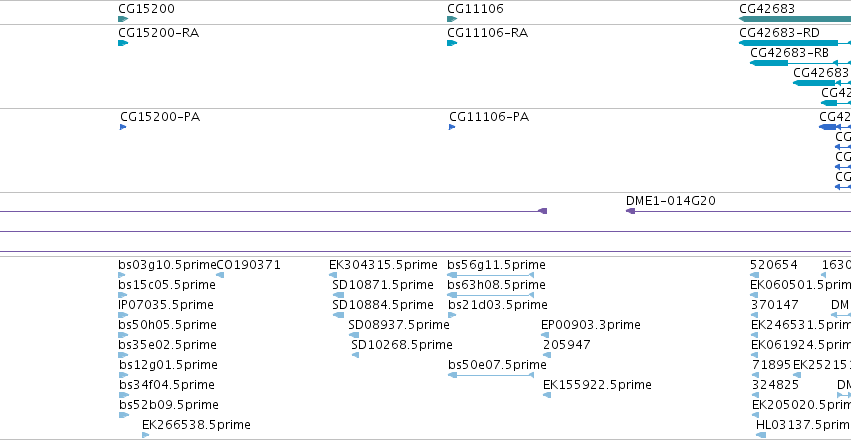The image size is (851, 440).
Task: Select the SD10268.5prime EST arrow
Action: 355,355
